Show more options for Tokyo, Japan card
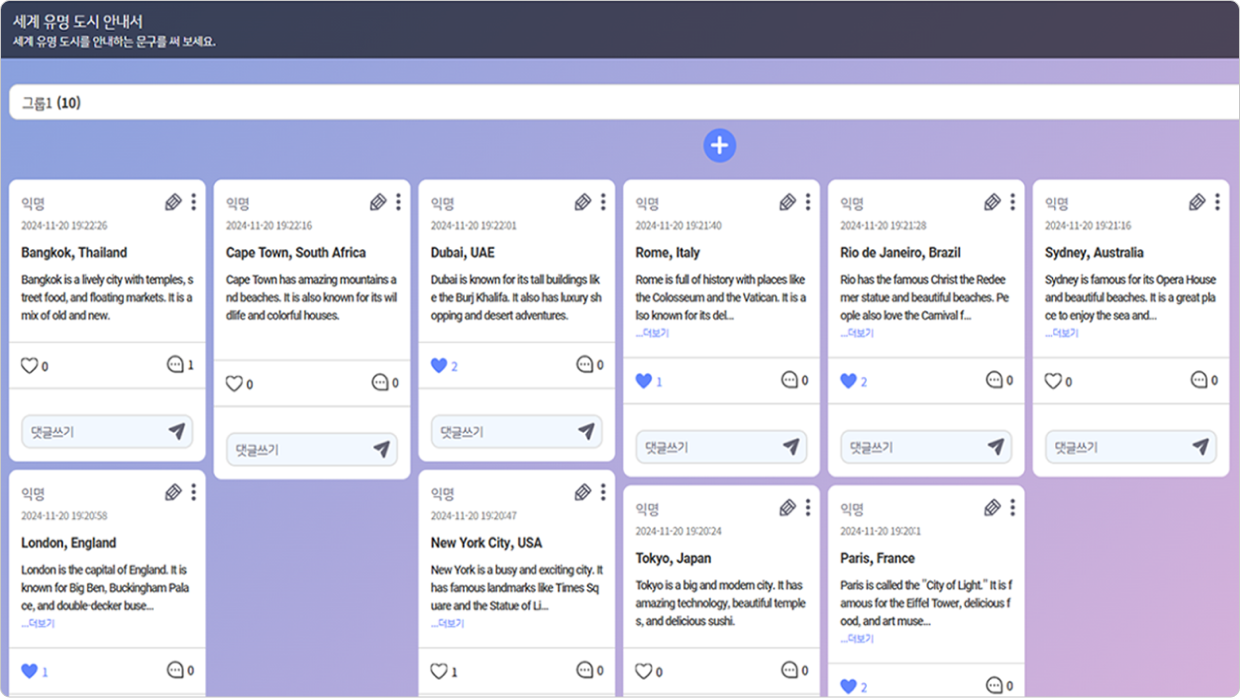This screenshot has height=698, width=1240. 808,508
